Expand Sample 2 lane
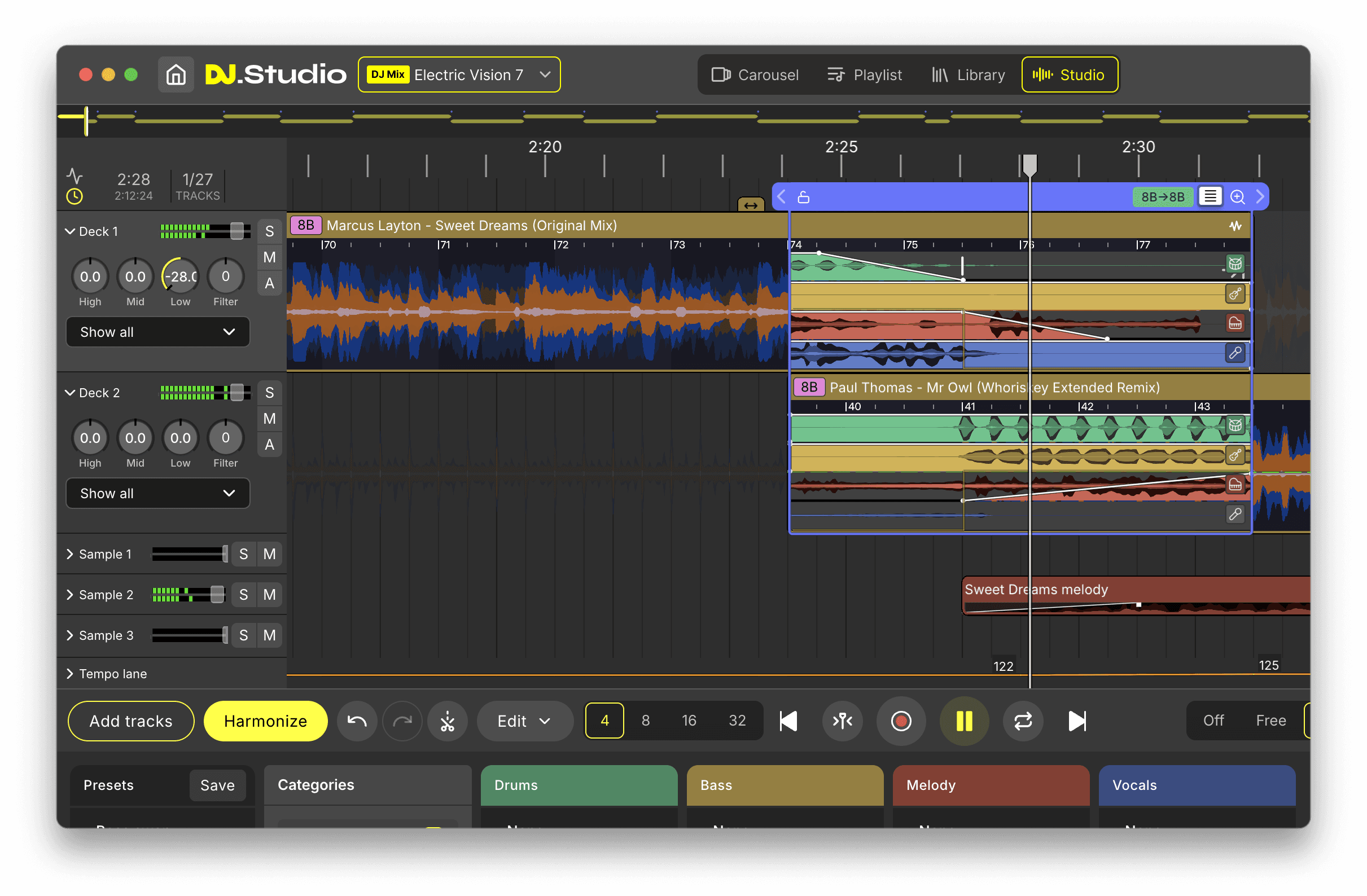Viewport: 1367px width, 896px height. point(70,595)
